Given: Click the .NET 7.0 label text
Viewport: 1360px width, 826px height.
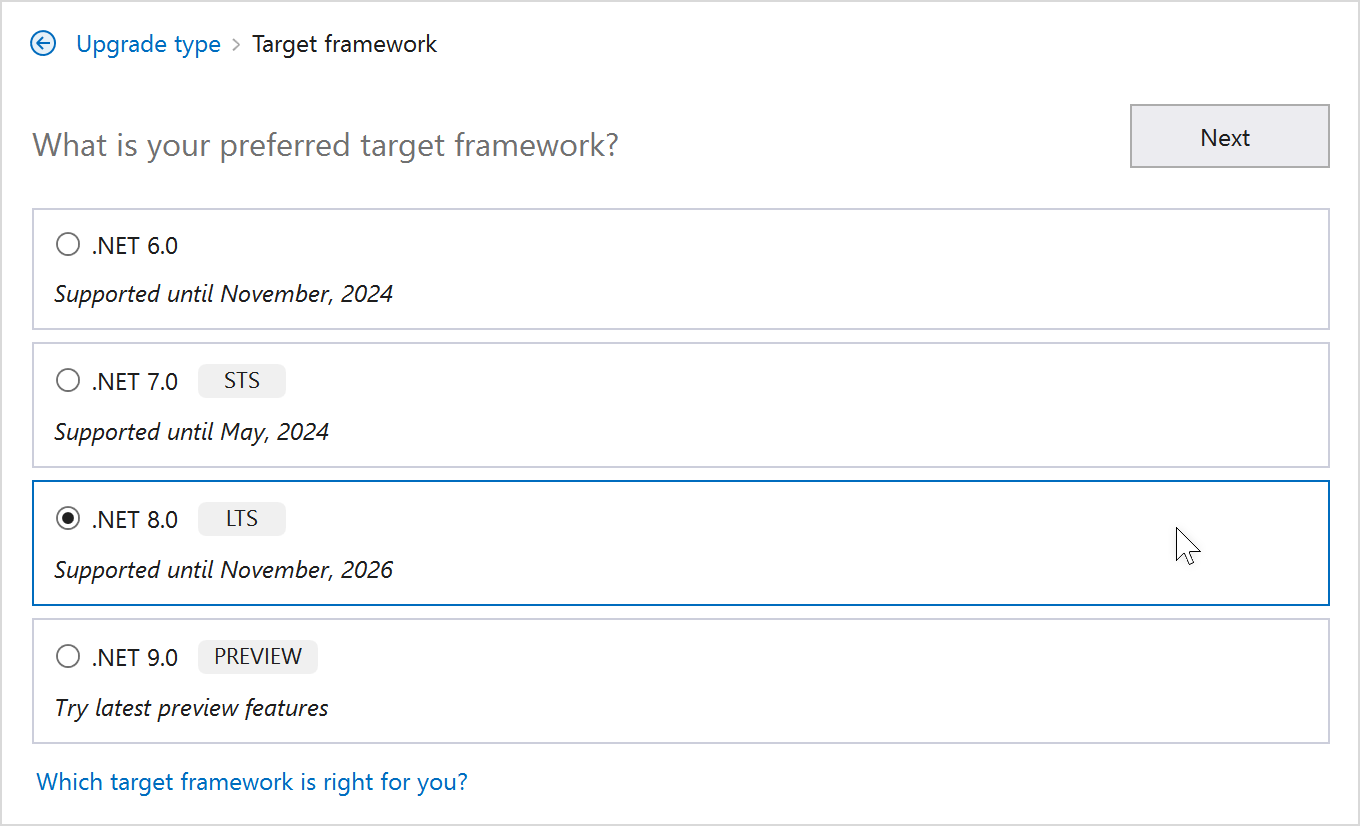Looking at the screenshot, I should click(135, 382).
